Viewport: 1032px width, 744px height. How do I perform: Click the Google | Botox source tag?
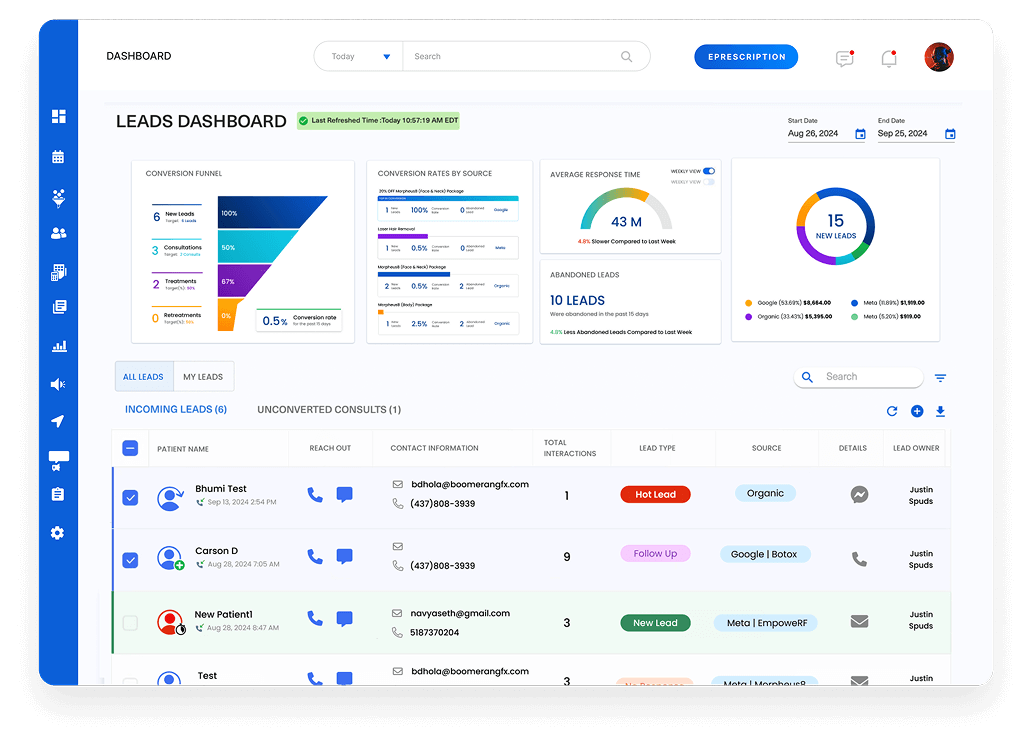765,554
